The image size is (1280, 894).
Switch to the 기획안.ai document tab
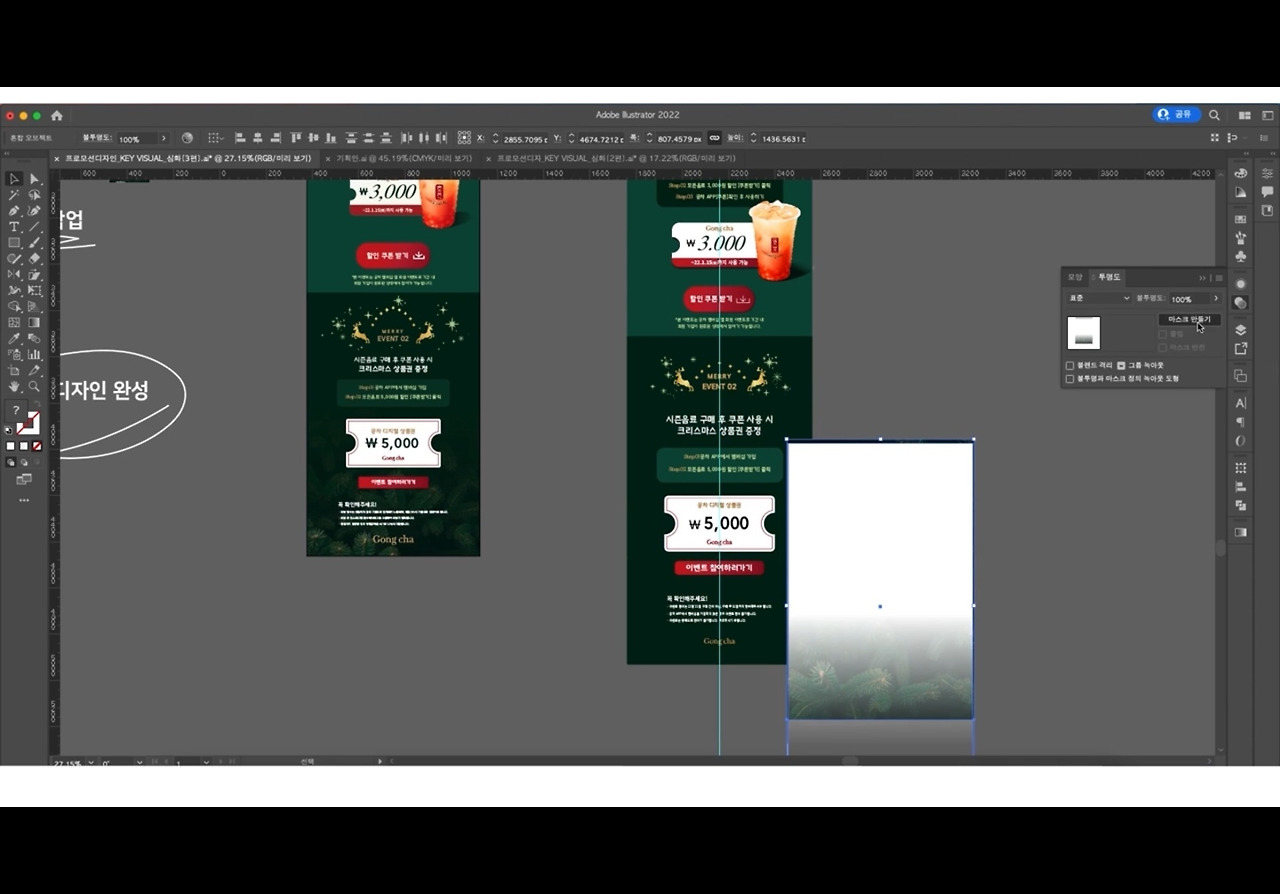coord(403,158)
